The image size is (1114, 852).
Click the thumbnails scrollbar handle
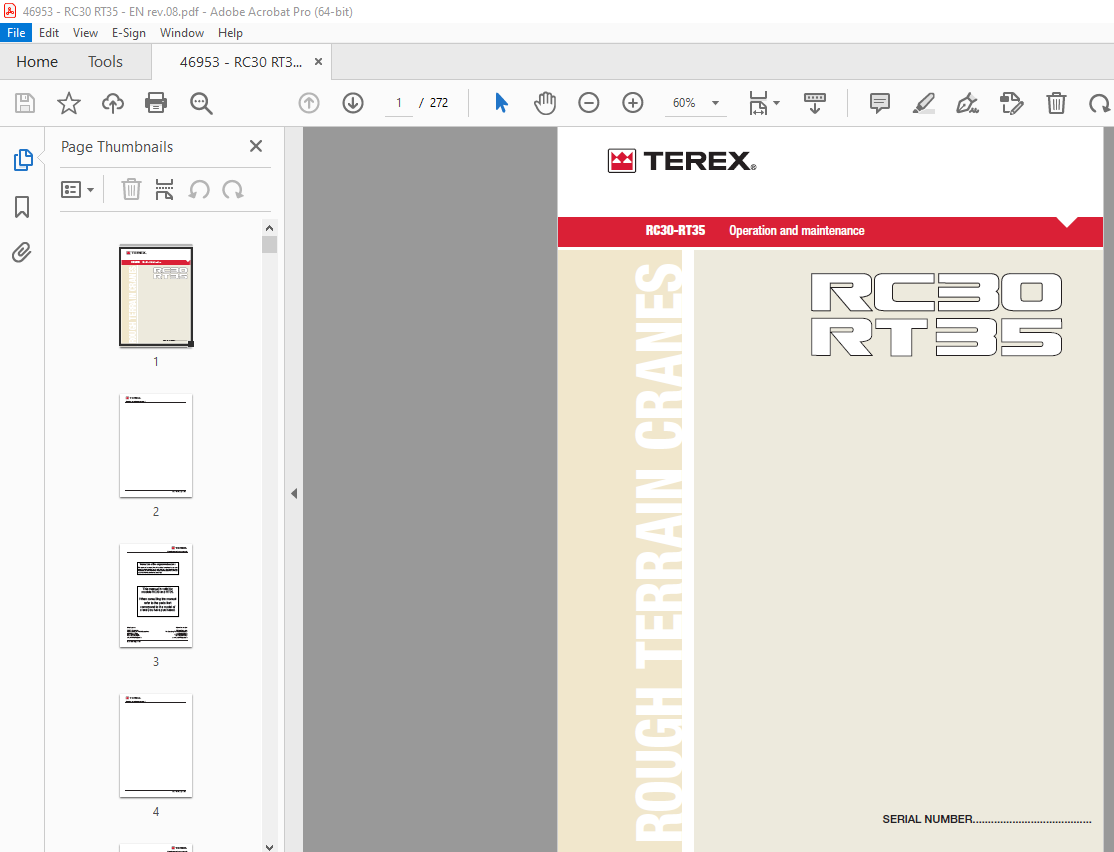[x=269, y=244]
